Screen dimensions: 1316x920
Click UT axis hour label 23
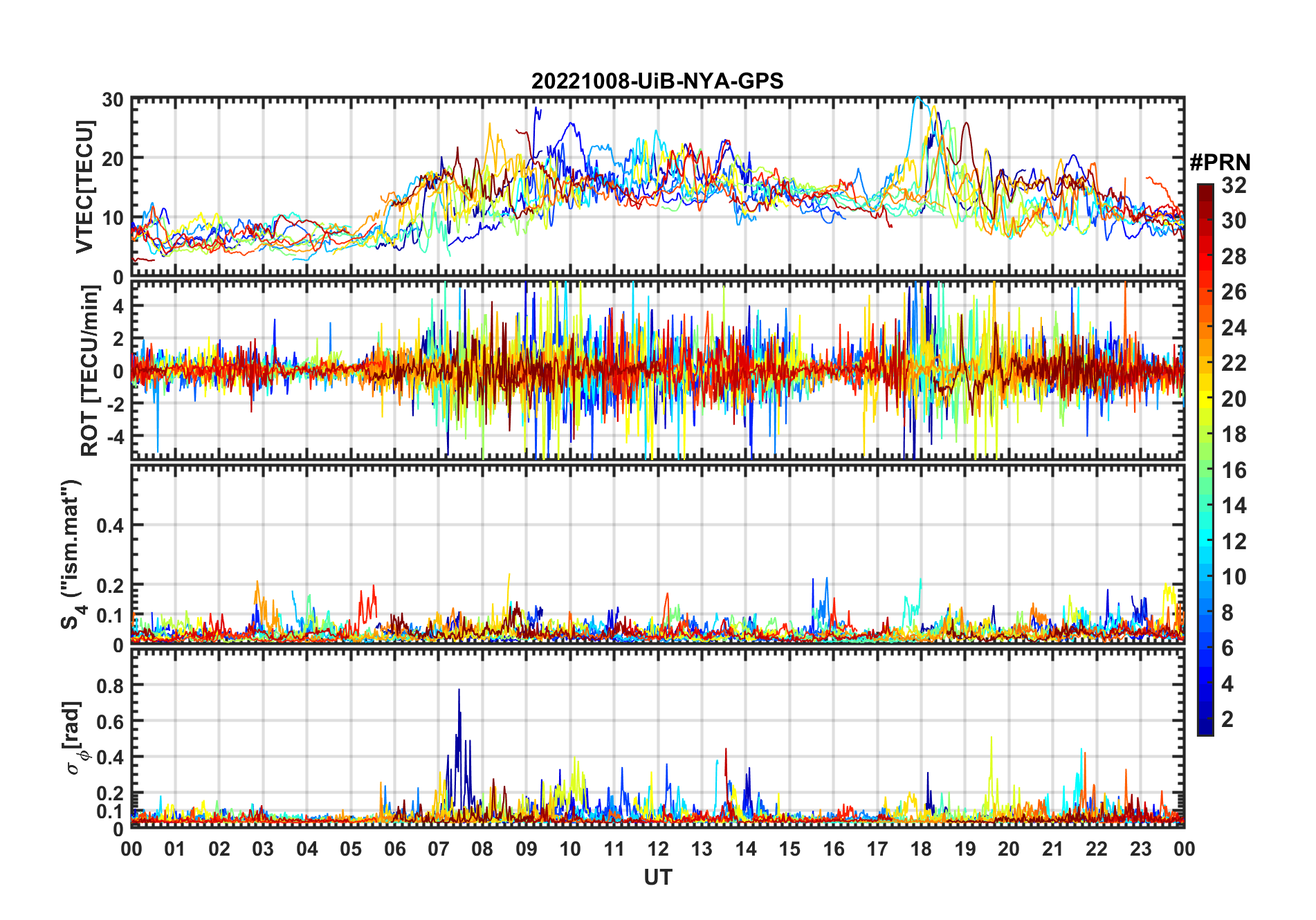1141,849
